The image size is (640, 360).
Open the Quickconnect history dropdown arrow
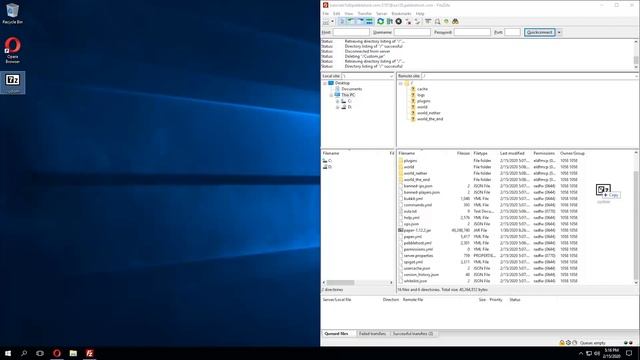[559, 32]
